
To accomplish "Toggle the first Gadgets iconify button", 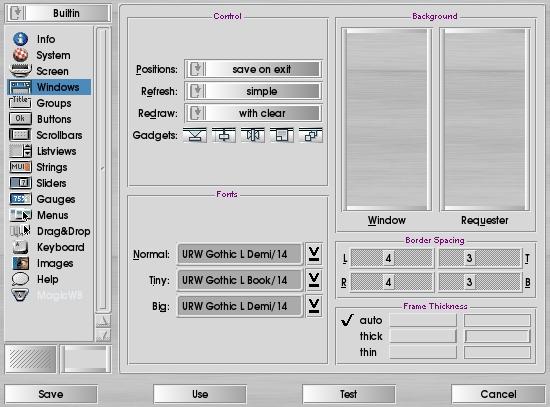I will tap(195, 135).
